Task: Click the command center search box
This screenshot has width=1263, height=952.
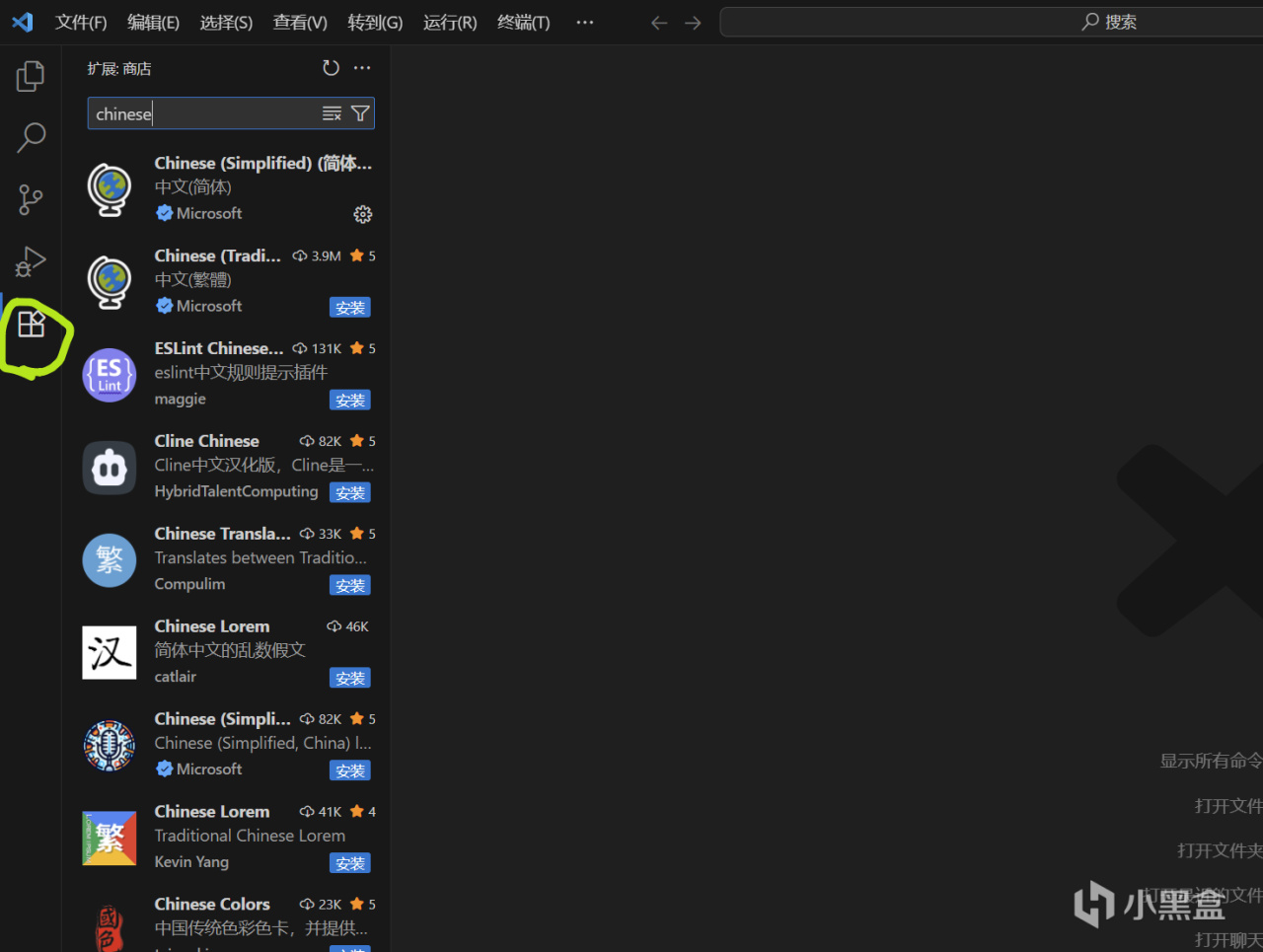Action: tap(992, 22)
